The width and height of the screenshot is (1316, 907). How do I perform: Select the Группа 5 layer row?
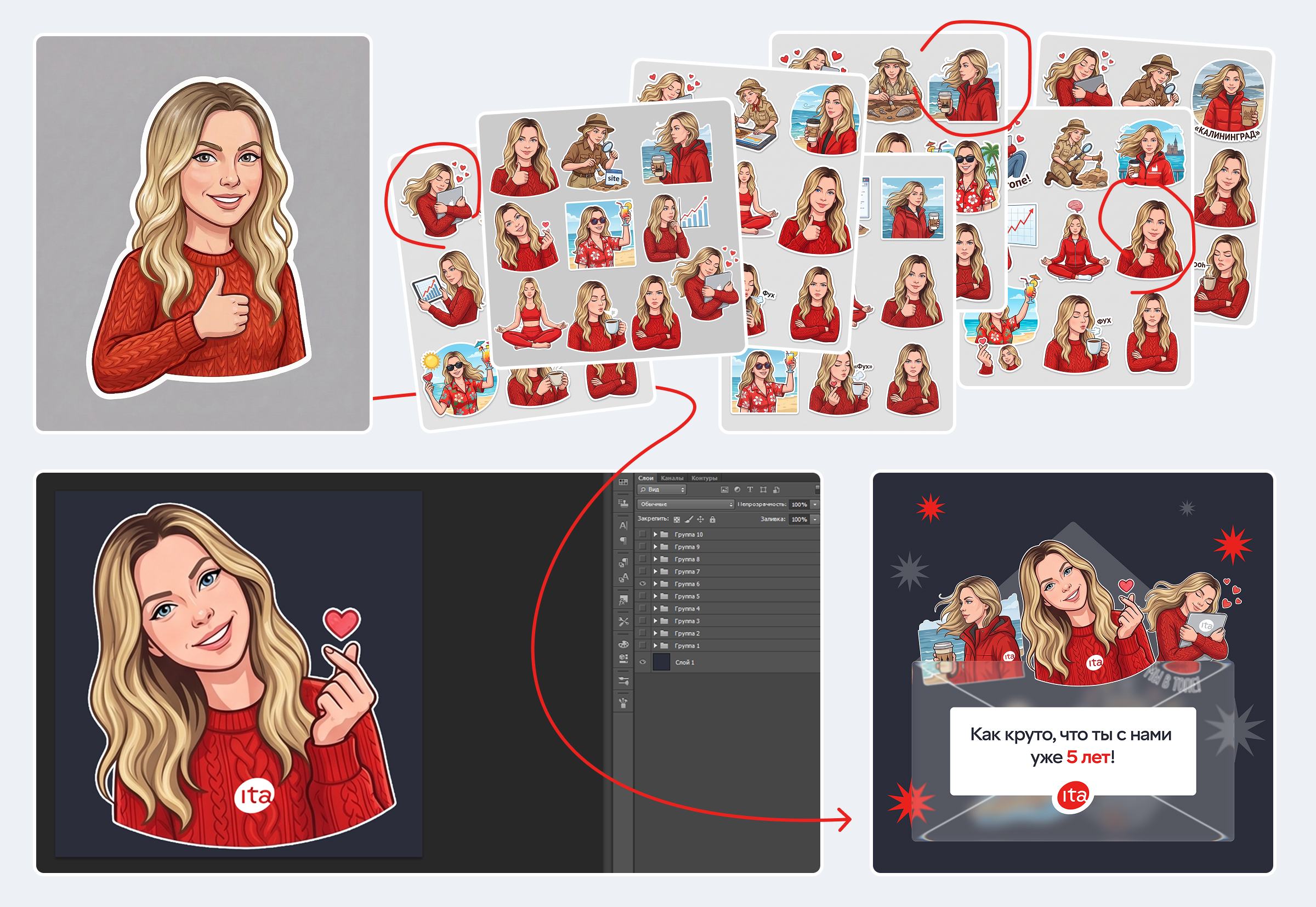point(727,596)
